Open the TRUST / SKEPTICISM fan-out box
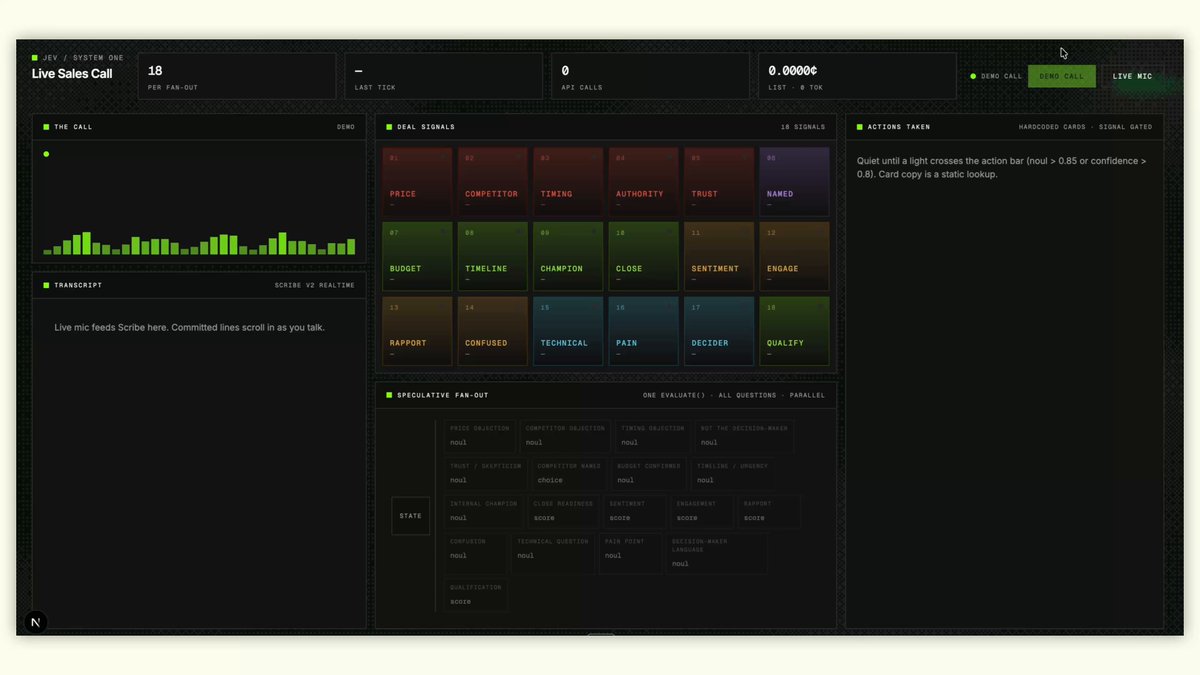This screenshot has height=675, width=1200. pyautogui.click(x=486, y=474)
